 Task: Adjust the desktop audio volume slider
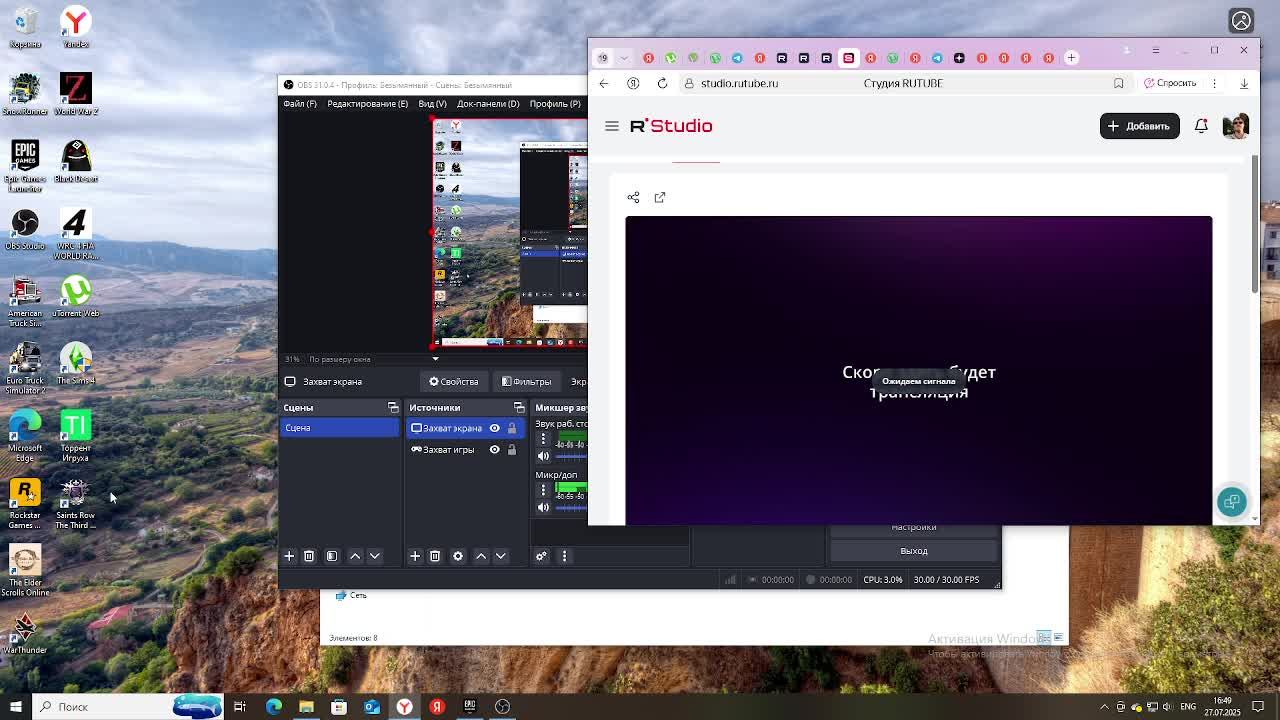571,456
